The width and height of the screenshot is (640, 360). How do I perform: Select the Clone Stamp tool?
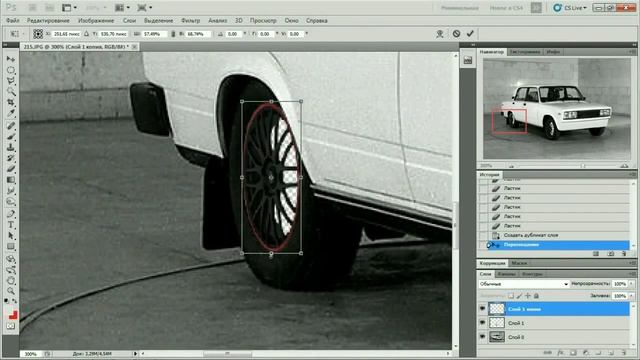tap(11, 147)
